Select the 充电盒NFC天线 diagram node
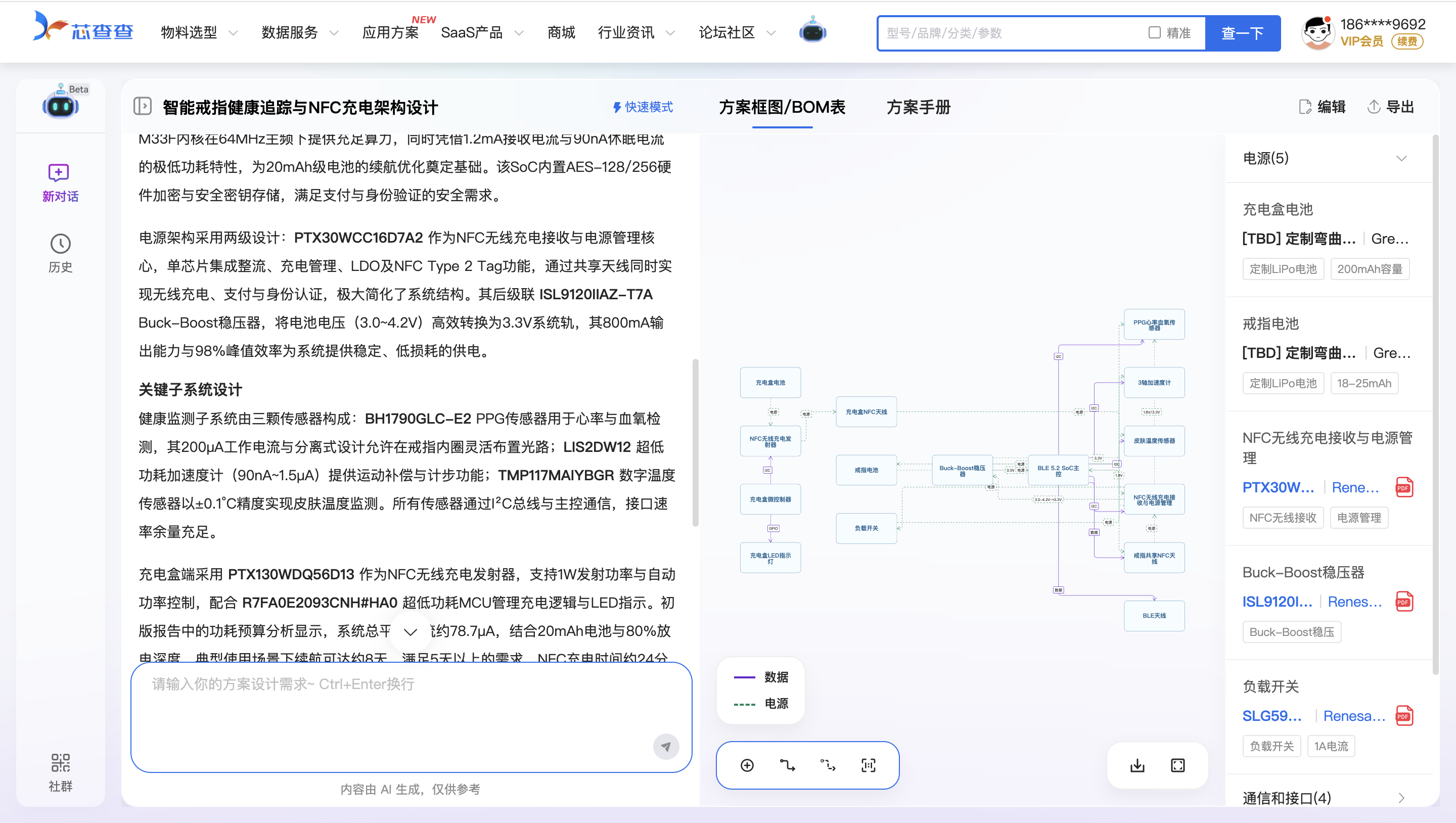 pos(866,412)
